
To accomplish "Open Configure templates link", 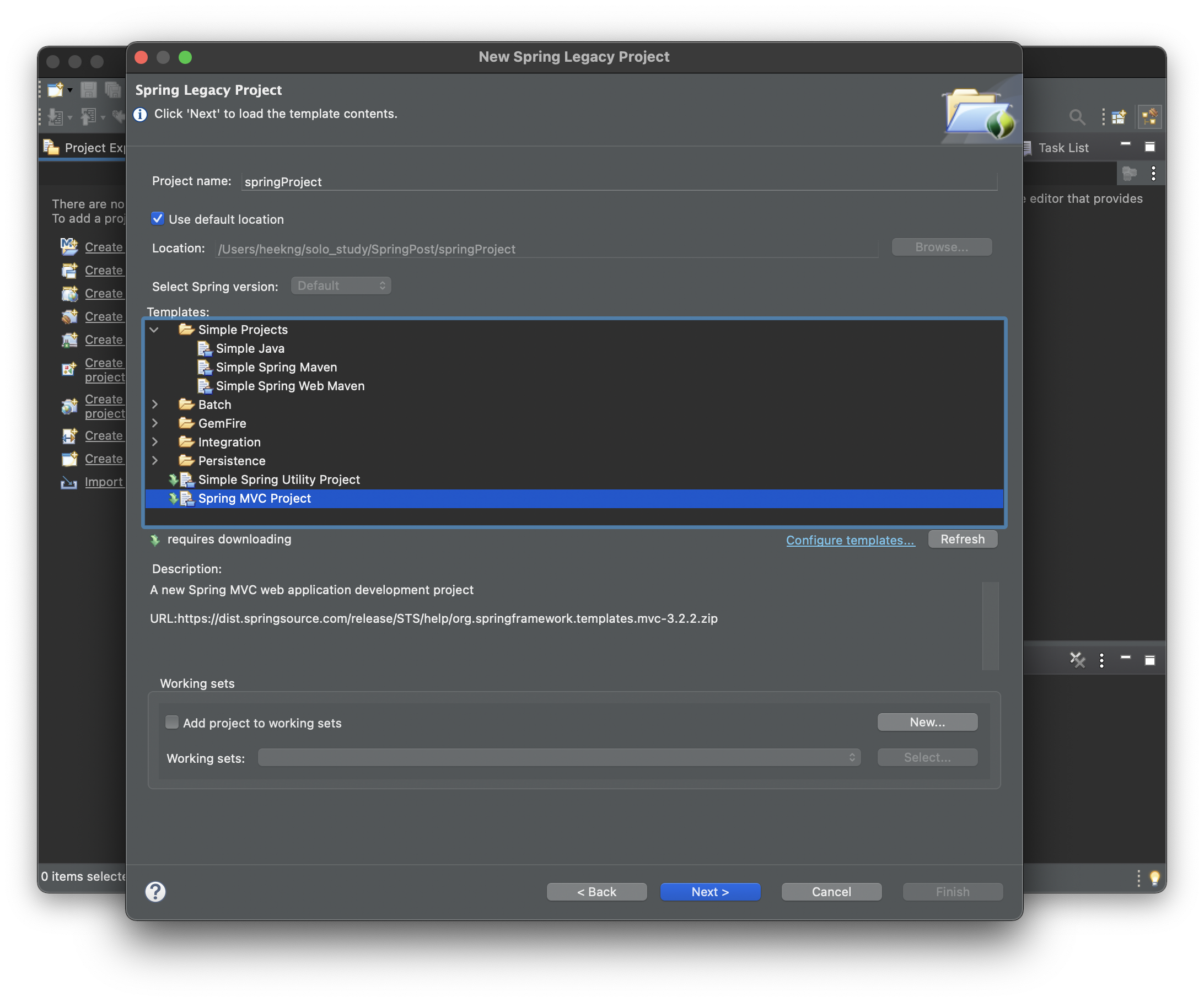I will click(850, 540).
